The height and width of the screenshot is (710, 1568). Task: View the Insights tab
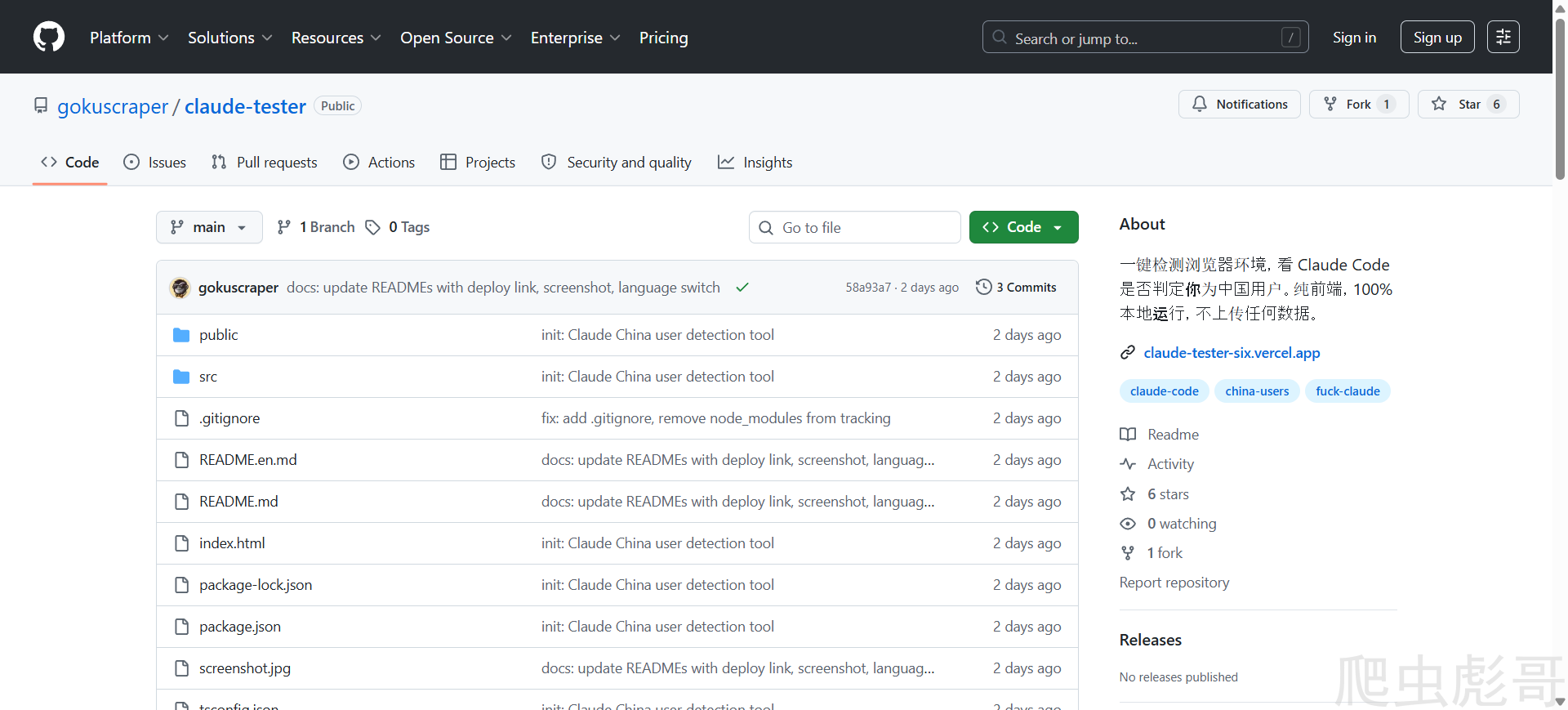(x=755, y=163)
